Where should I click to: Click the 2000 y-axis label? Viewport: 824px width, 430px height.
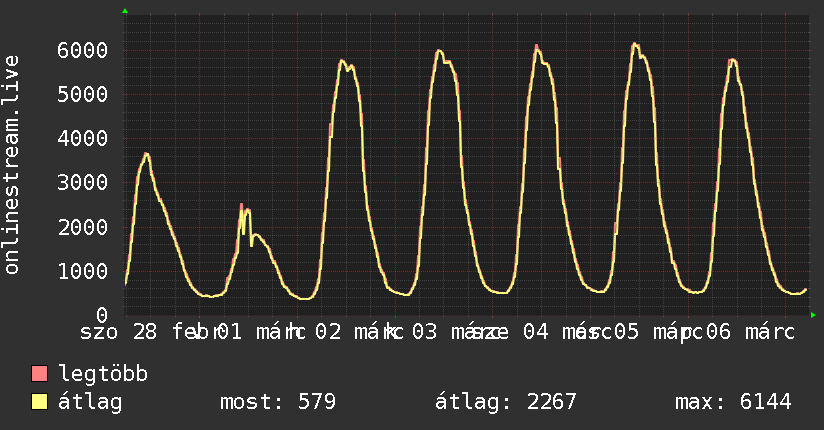83,227
